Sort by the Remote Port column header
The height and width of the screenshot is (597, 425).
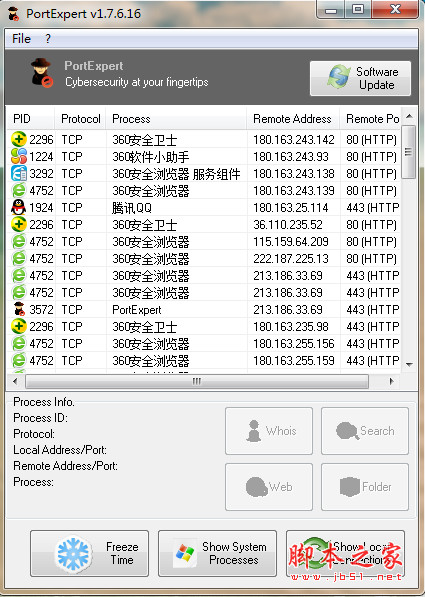370,119
